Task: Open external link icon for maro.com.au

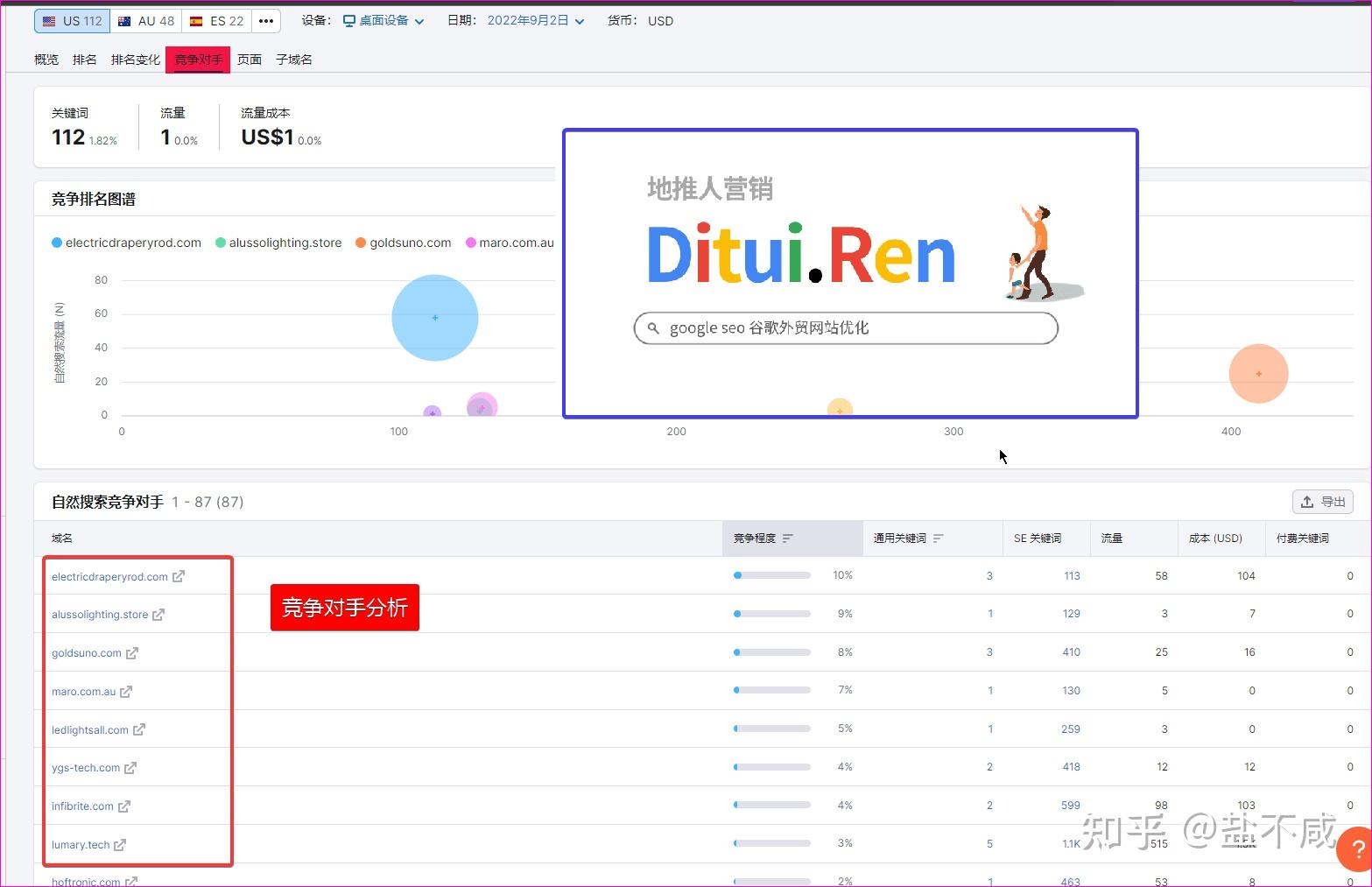Action: point(126,692)
